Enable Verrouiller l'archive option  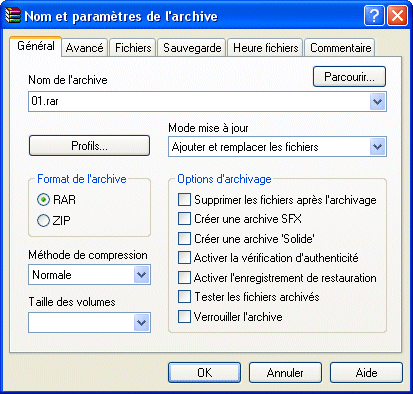coord(184,316)
